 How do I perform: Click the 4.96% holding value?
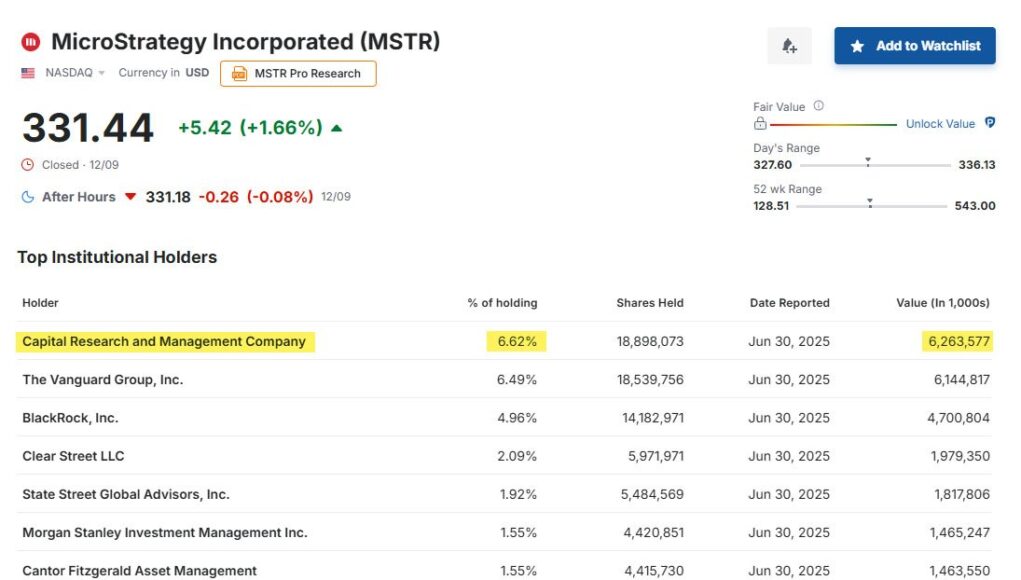(x=517, y=418)
